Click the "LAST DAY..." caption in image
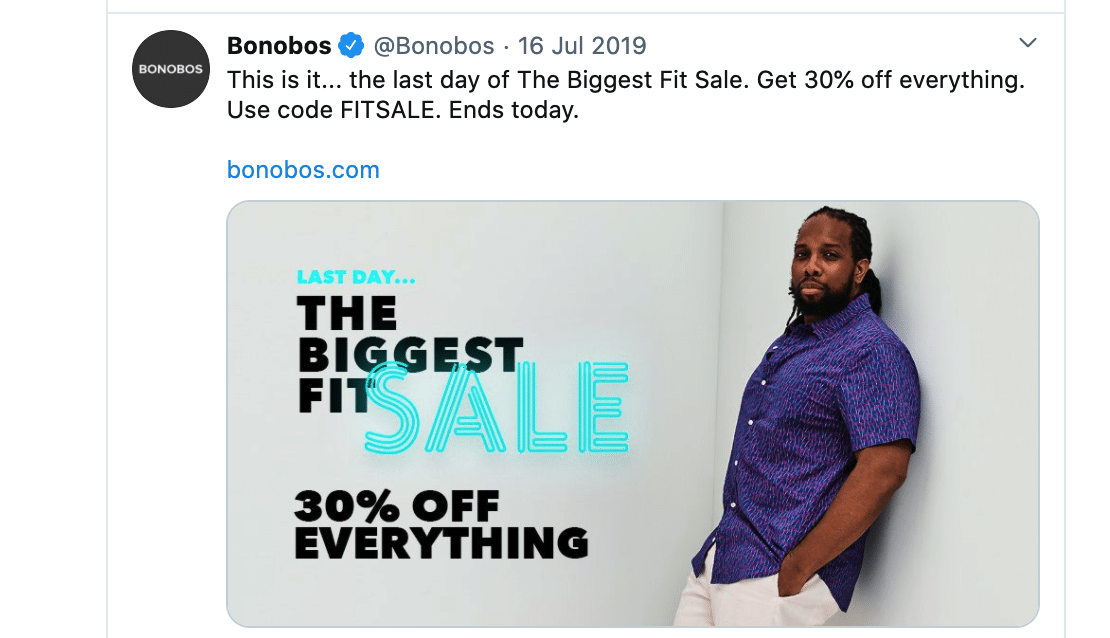 tap(356, 278)
